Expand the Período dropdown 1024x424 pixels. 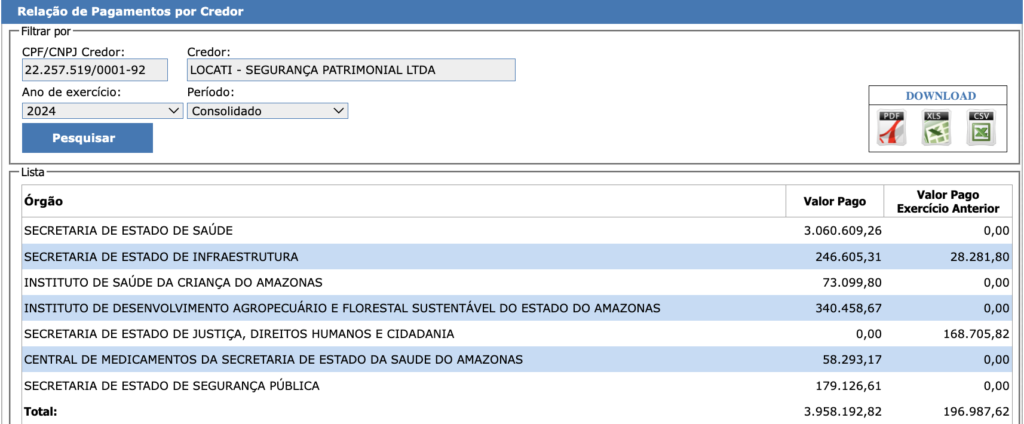[x=267, y=111]
